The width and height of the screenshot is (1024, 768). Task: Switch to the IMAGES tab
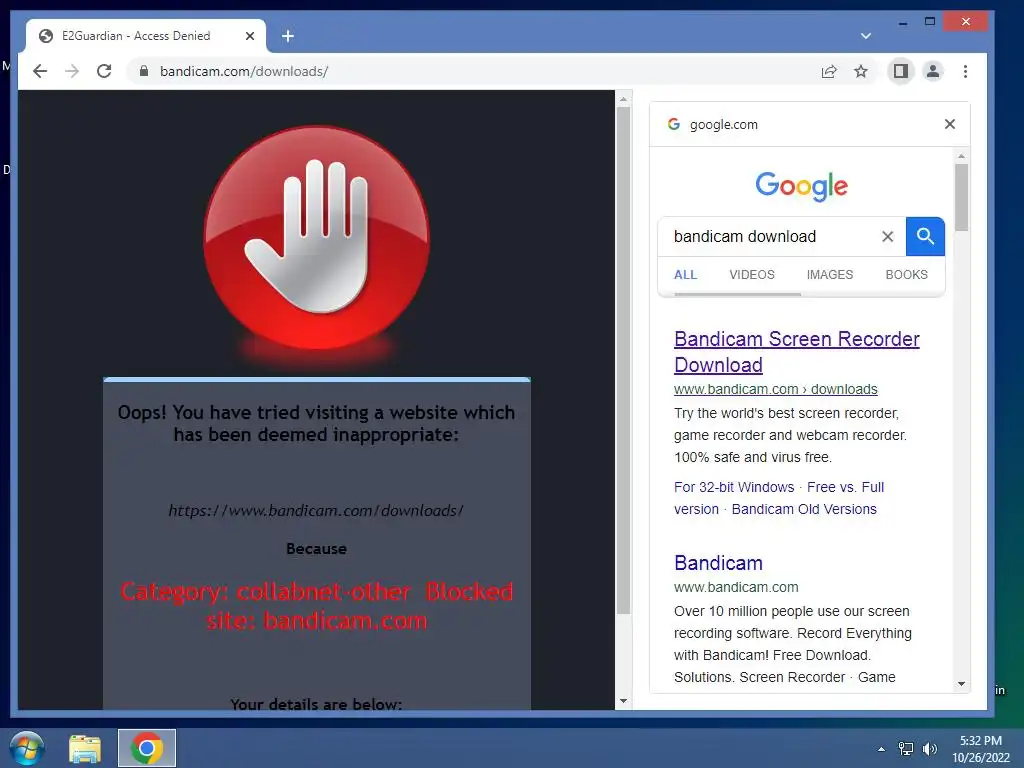pos(829,275)
